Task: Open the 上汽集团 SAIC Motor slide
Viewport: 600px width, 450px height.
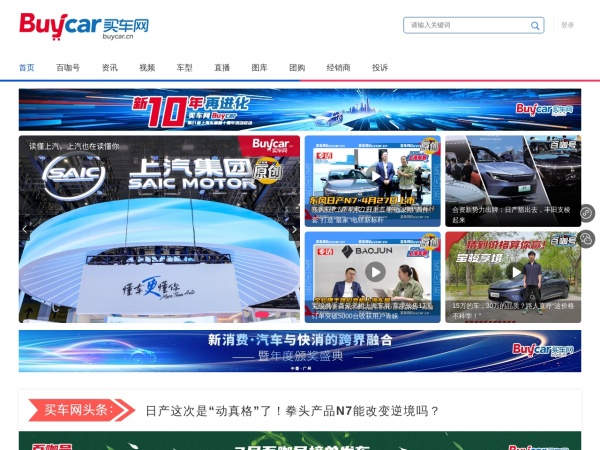Action: pyautogui.click(x=159, y=229)
